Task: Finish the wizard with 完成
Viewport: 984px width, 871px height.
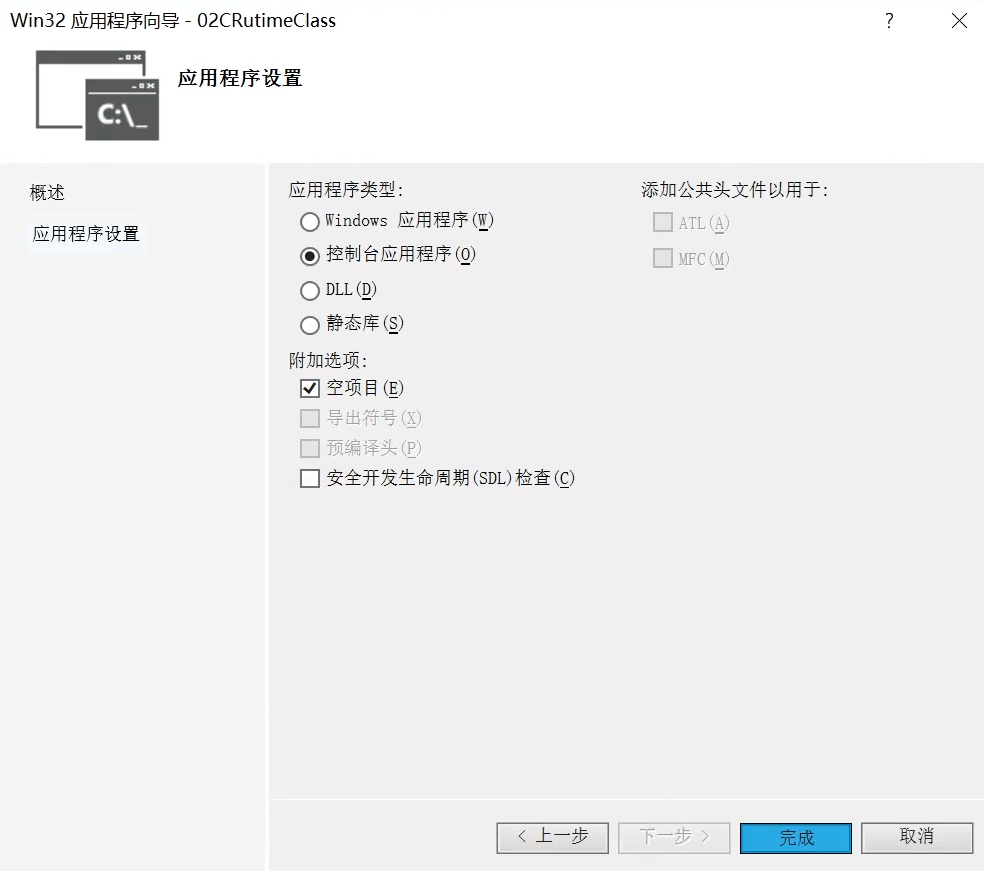Action: (796, 838)
